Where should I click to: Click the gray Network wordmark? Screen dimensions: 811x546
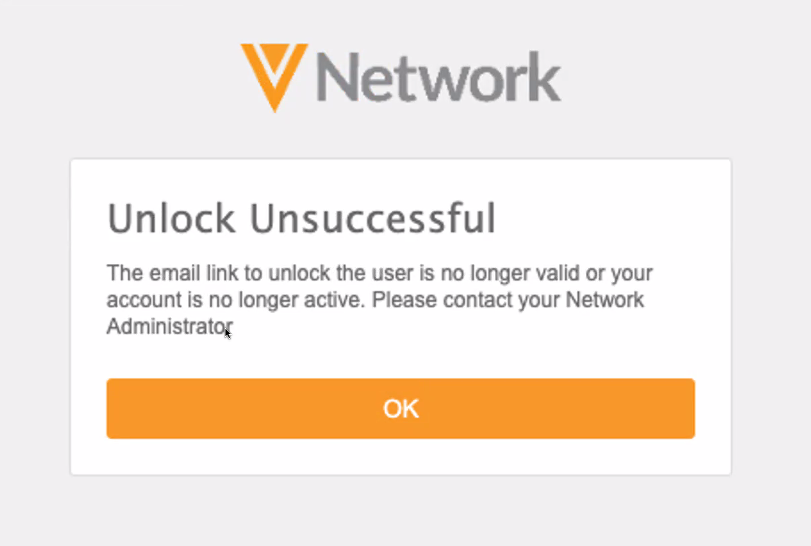click(438, 77)
